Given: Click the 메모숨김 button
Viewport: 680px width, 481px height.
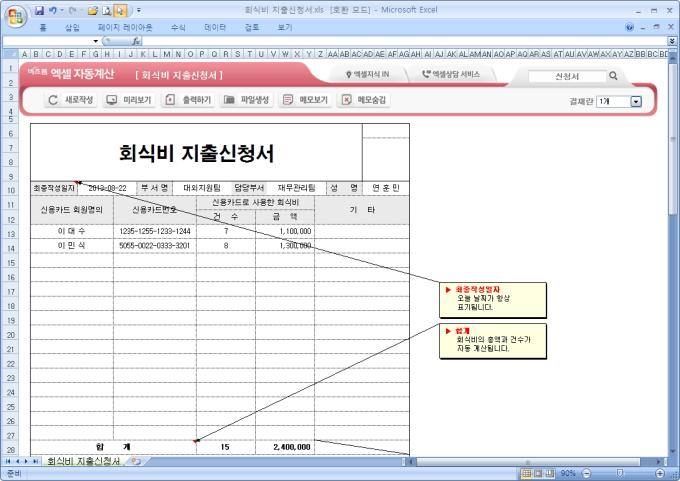Looking at the screenshot, I should (x=363, y=100).
